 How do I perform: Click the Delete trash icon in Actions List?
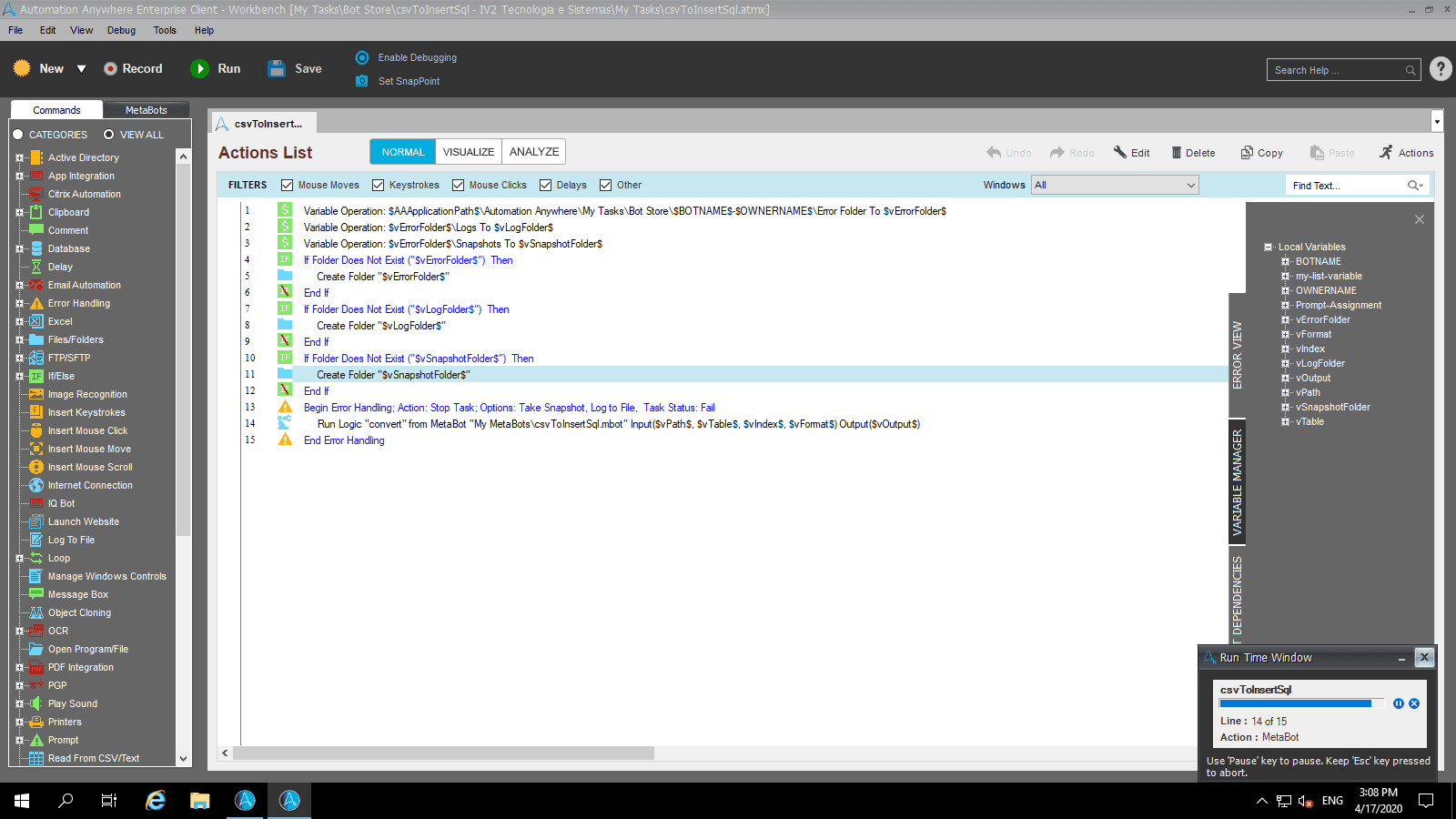pyautogui.click(x=1176, y=153)
